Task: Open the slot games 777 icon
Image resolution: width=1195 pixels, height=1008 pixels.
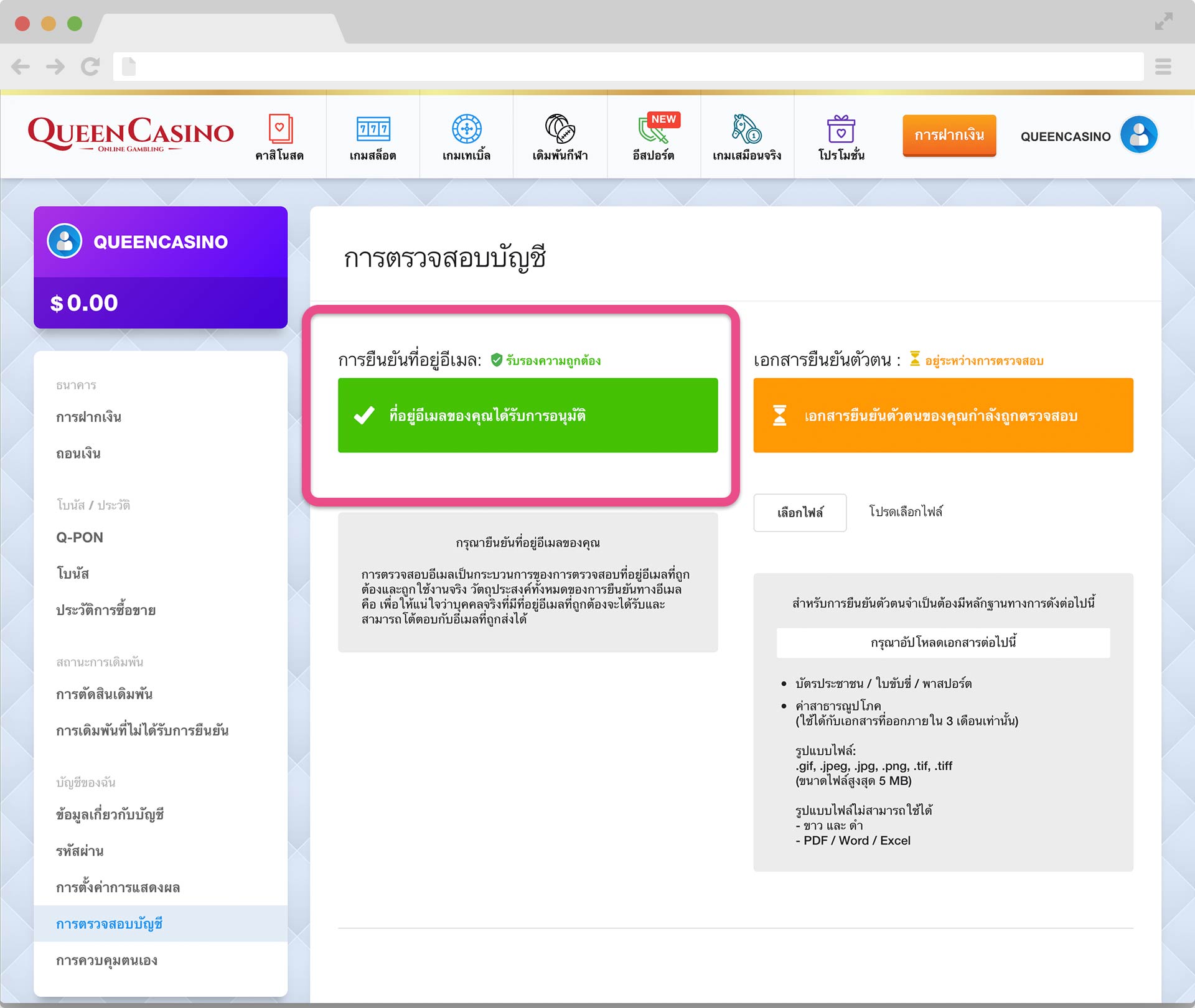Action: tap(373, 129)
